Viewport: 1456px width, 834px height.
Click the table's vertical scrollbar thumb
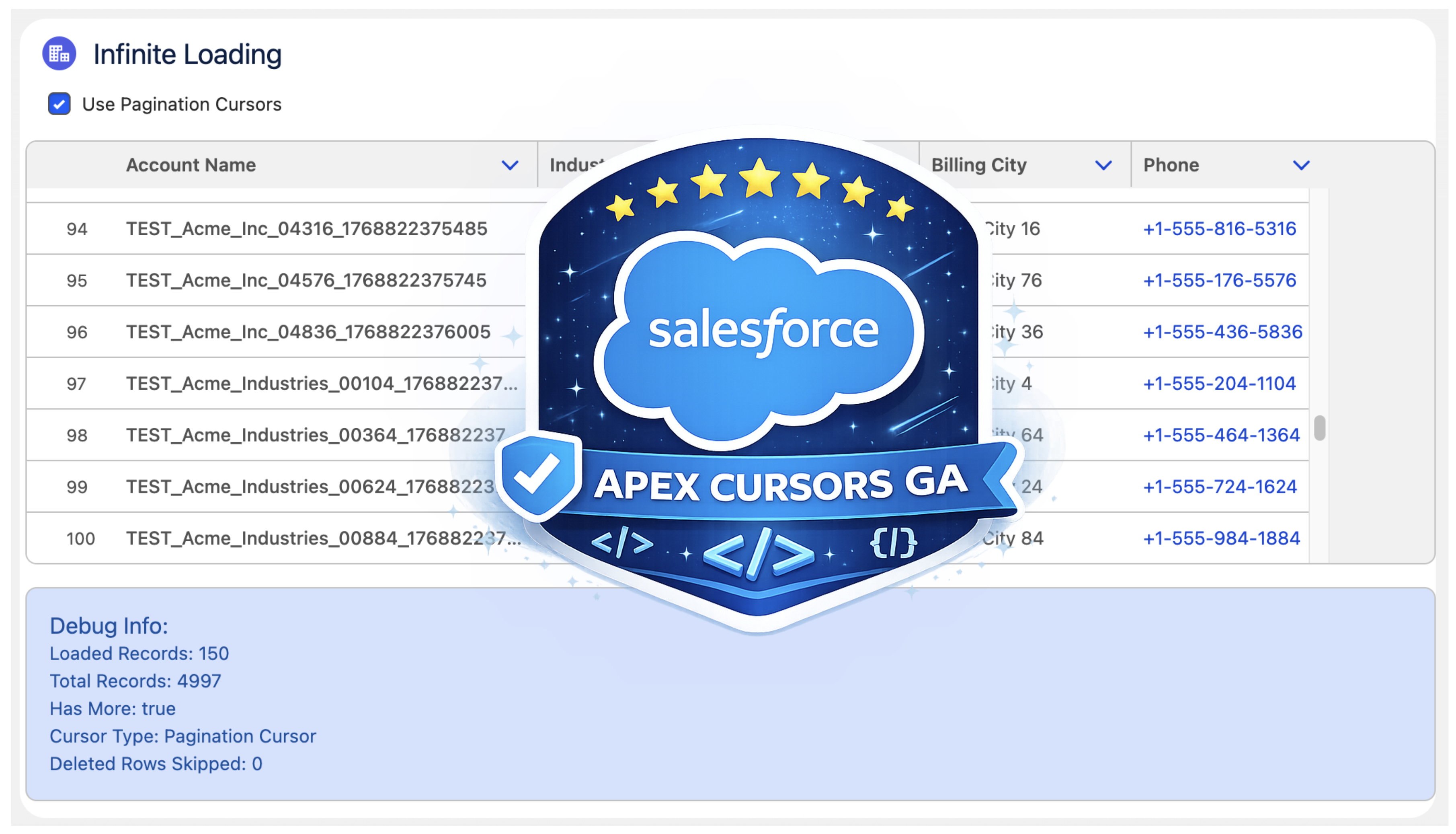tap(1319, 428)
